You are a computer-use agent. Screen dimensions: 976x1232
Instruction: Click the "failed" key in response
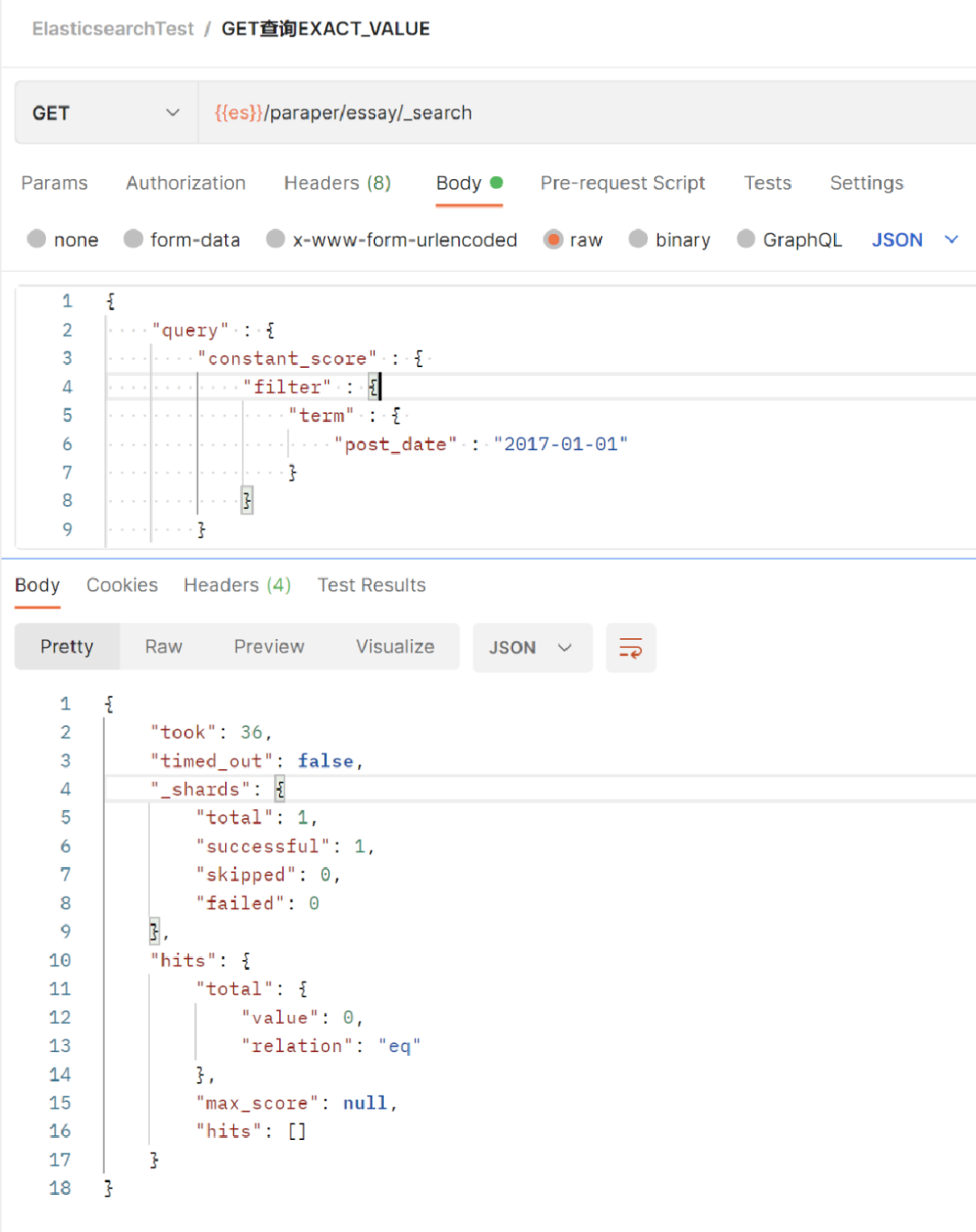[240, 903]
